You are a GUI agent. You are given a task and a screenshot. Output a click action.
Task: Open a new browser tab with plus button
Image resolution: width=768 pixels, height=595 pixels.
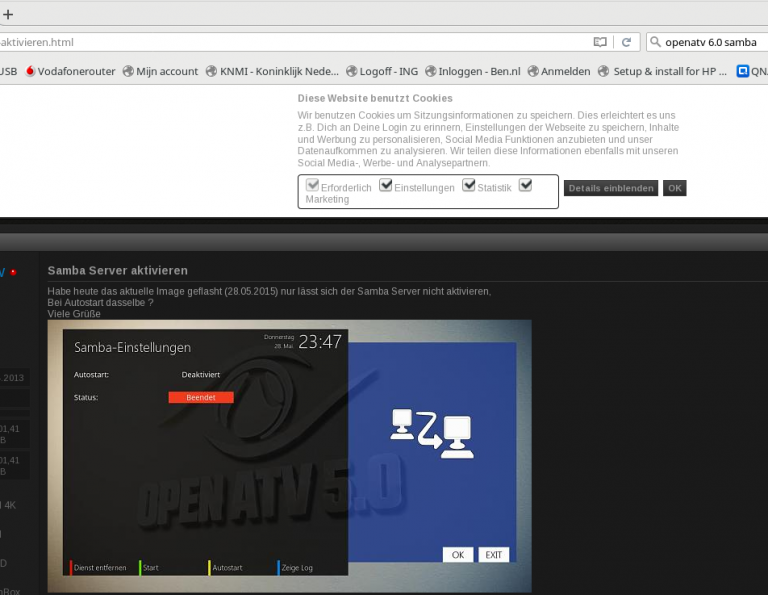(8, 15)
